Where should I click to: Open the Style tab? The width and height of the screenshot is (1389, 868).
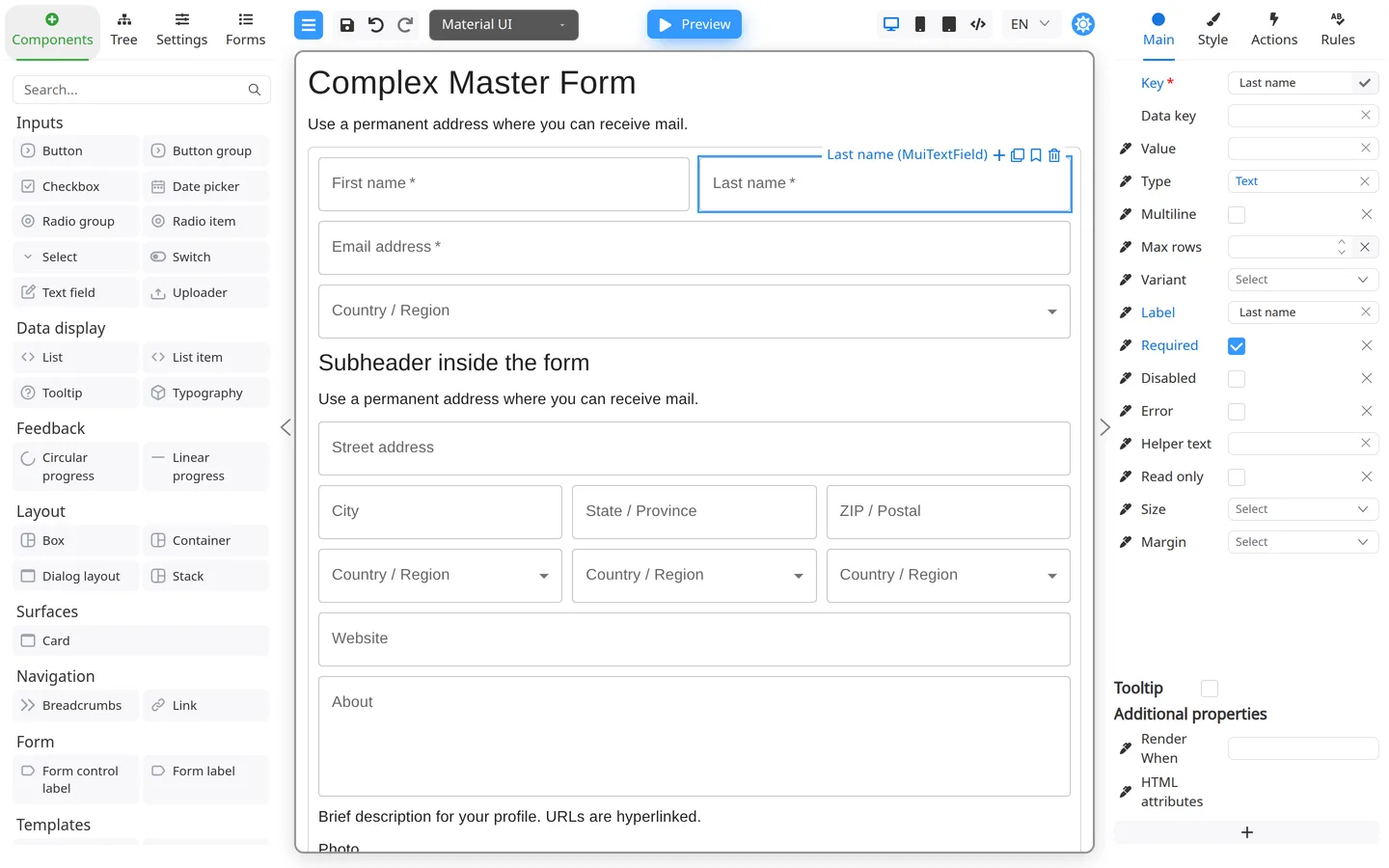1212,30
